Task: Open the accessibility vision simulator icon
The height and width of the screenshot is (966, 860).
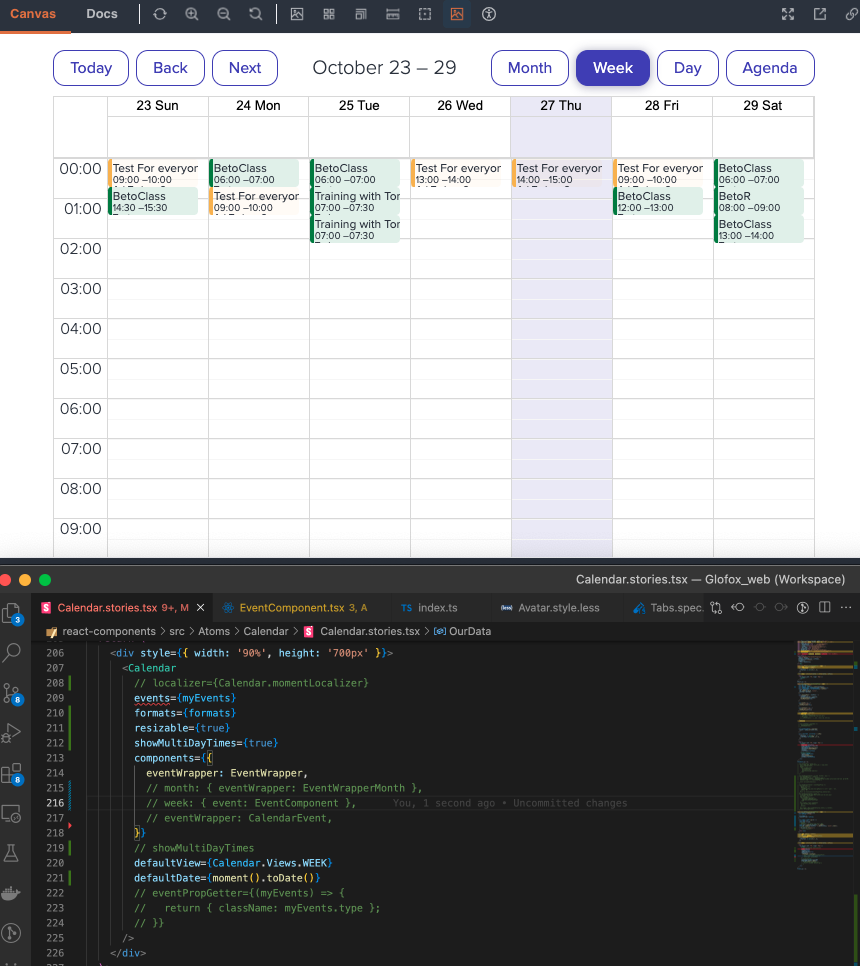Action: tap(489, 14)
